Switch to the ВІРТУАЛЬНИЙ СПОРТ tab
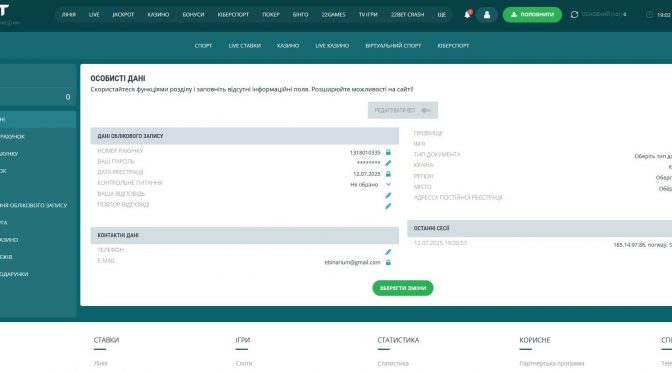The image size is (672, 372). 393,45
